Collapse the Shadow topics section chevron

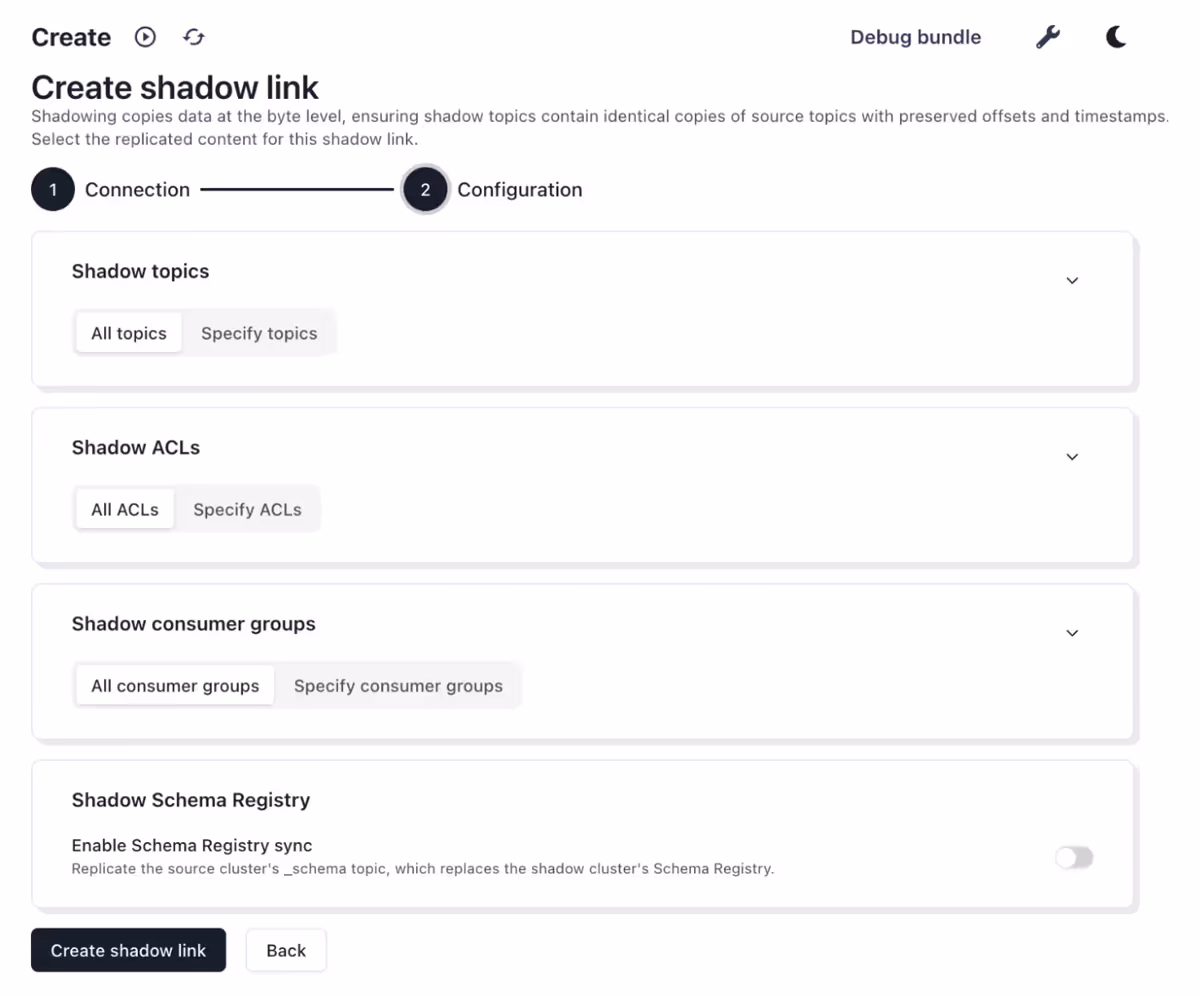[1072, 281]
